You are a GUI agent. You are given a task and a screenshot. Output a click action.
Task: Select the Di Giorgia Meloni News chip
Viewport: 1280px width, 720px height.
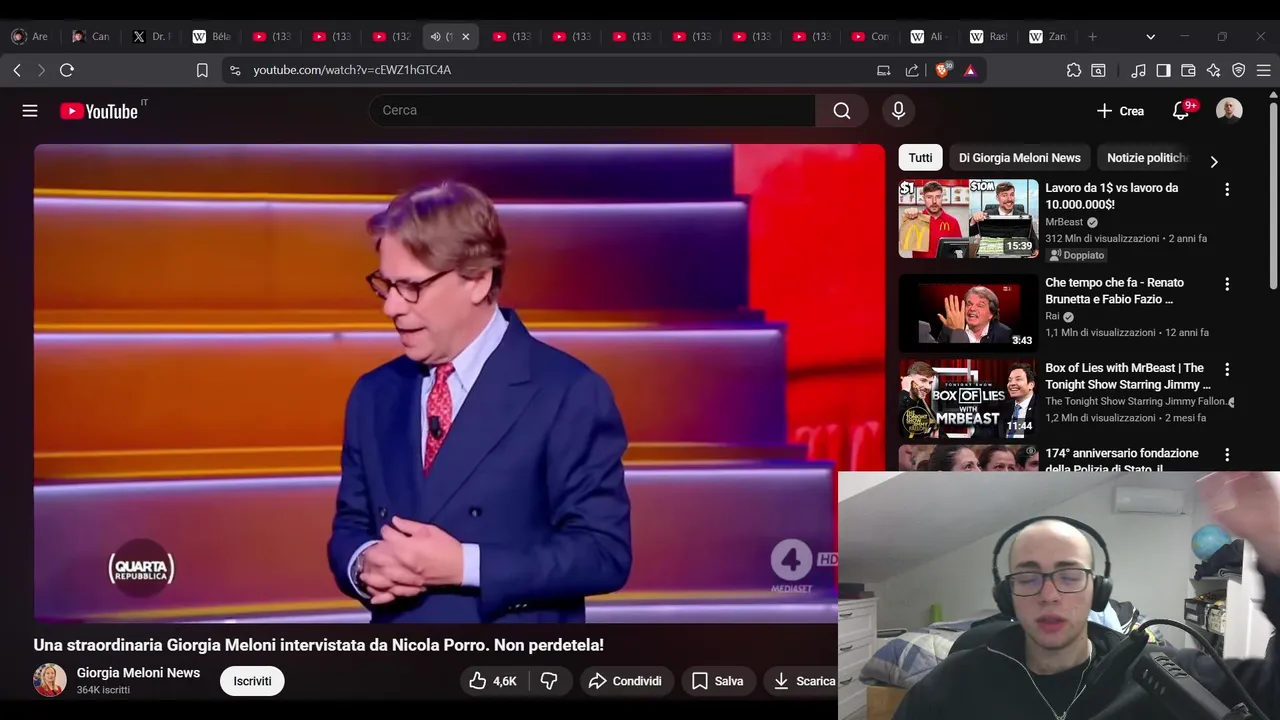[1019, 158]
